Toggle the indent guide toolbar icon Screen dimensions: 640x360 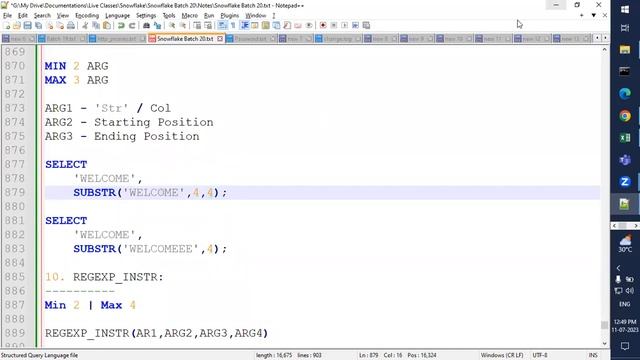coord(244,25)
